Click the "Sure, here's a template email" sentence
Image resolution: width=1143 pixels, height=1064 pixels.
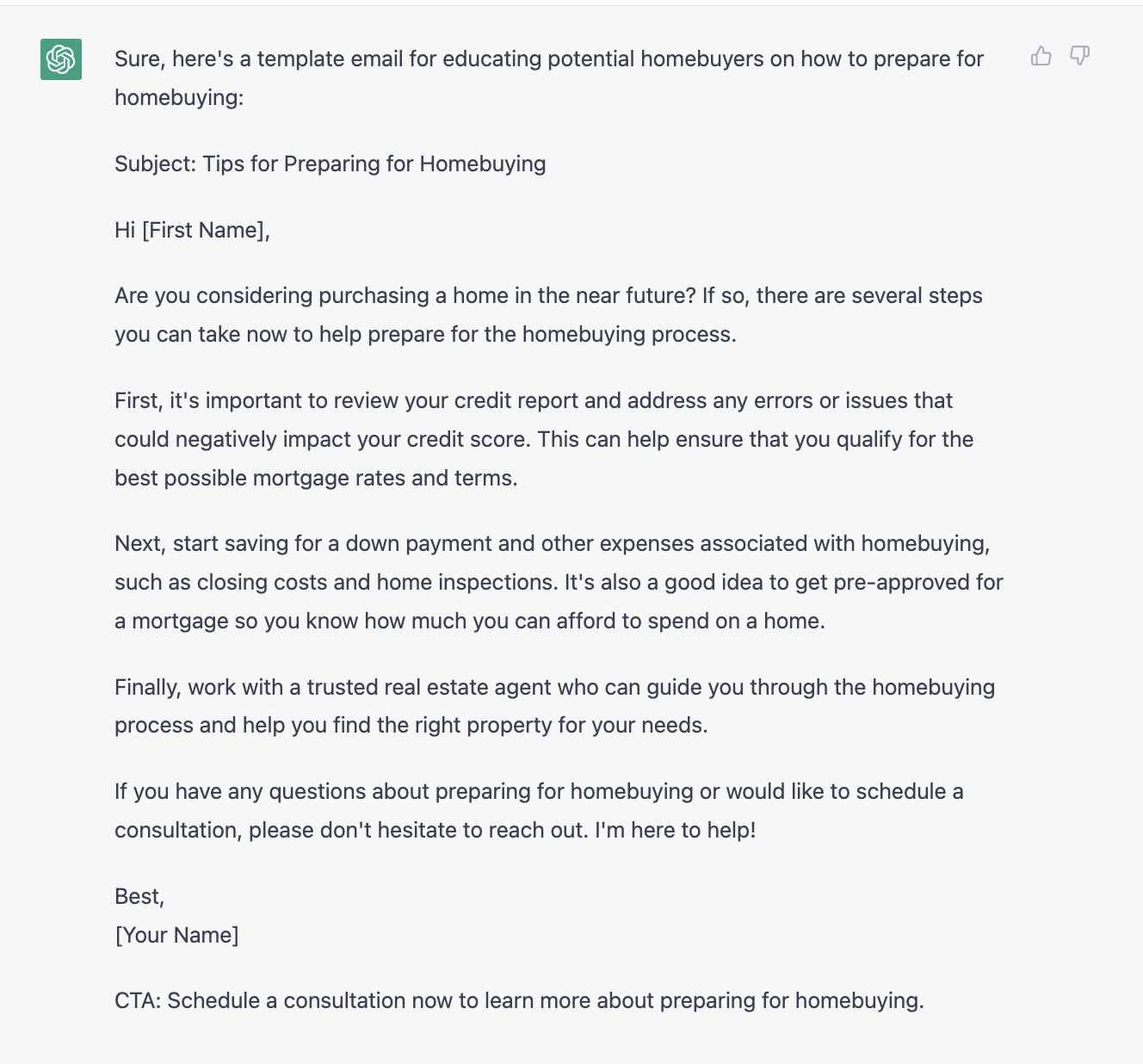pos(549,59)
